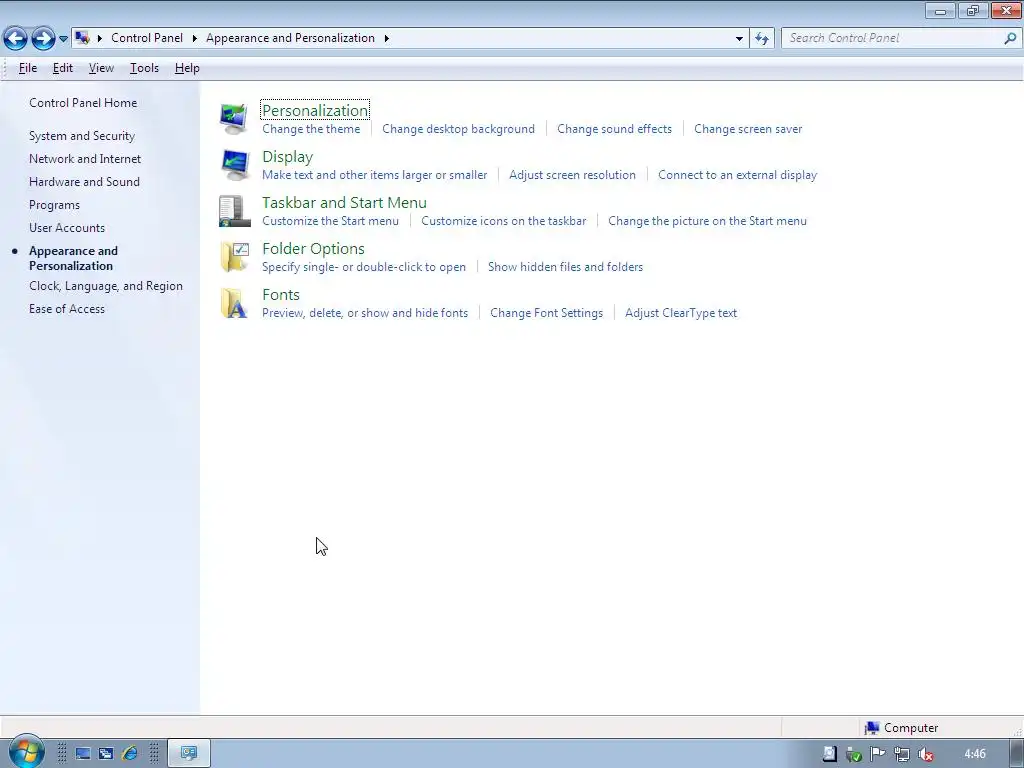The image size is (1024, 768).
Task: Click the Fonts folder icon
Action: pos(234,303)
